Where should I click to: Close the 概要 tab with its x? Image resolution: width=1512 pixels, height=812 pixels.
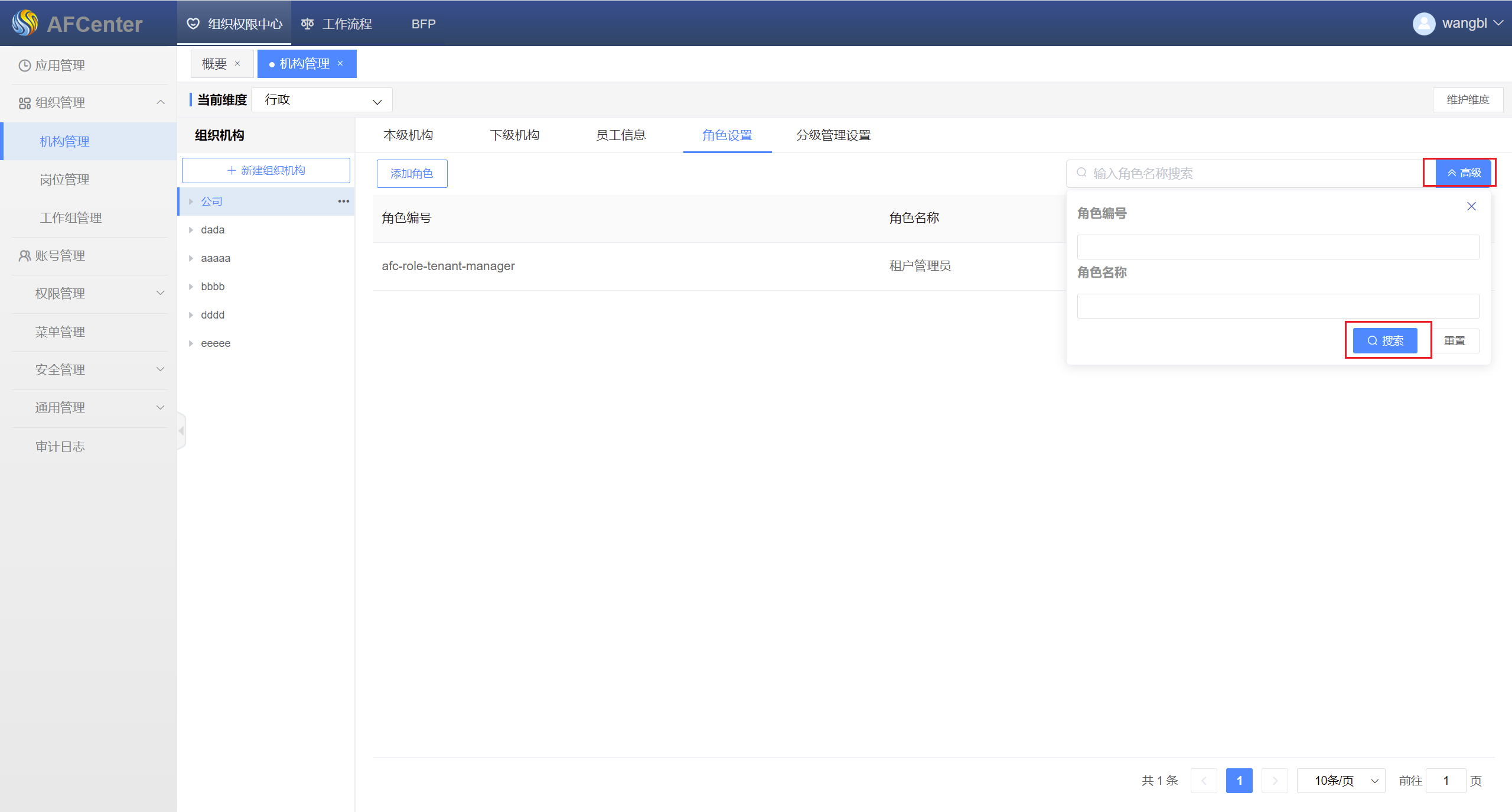(x=237, y=63)
